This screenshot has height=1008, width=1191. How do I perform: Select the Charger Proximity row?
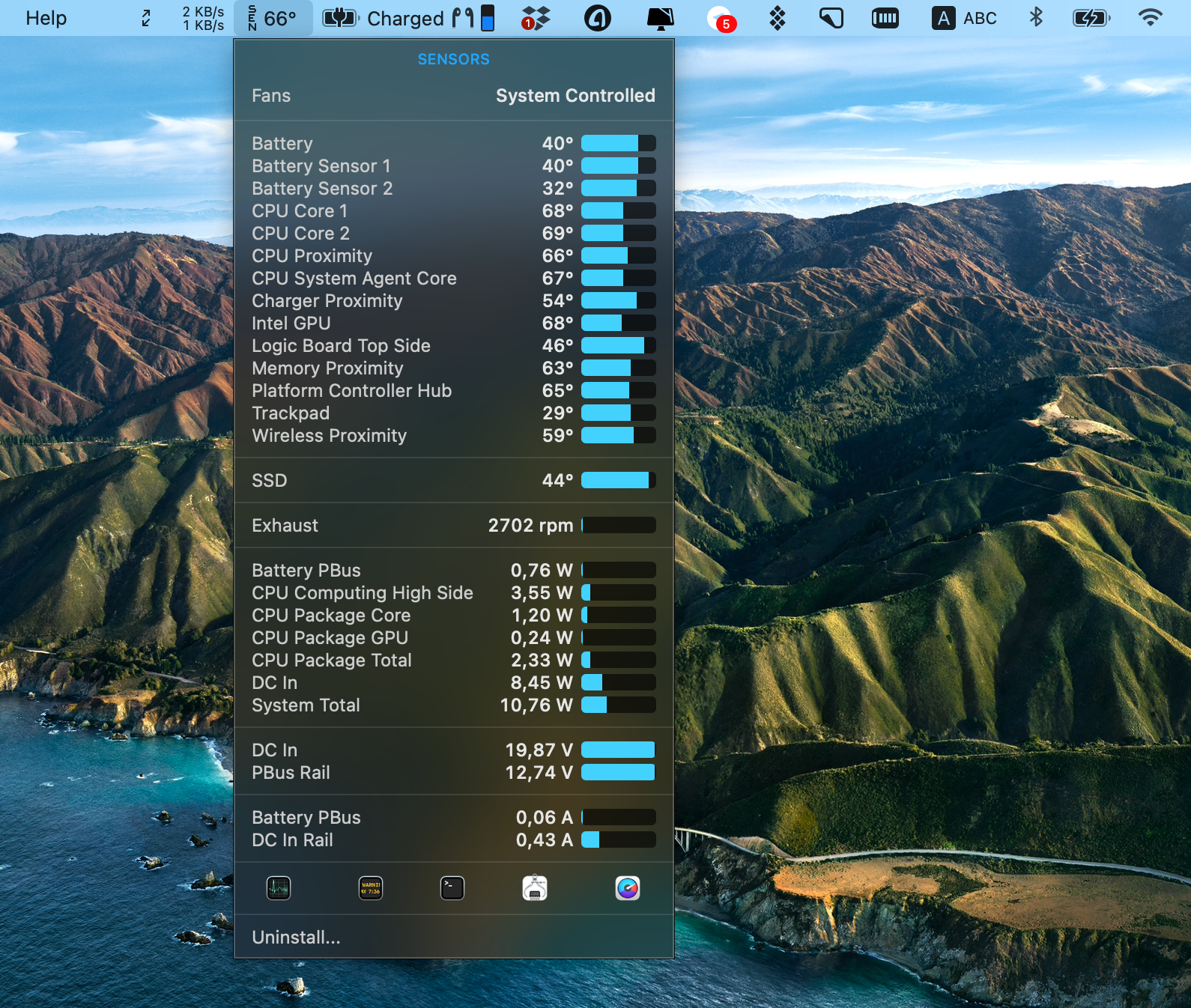(x=454, y=300)
